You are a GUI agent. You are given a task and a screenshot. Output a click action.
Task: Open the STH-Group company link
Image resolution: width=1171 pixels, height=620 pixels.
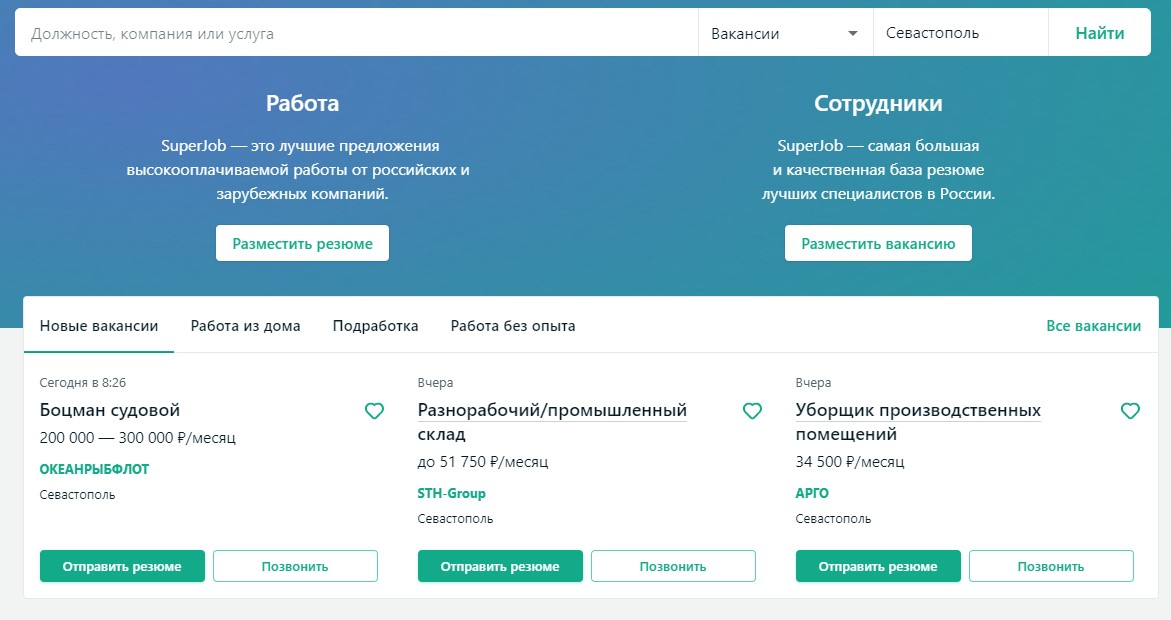[450, 493]
